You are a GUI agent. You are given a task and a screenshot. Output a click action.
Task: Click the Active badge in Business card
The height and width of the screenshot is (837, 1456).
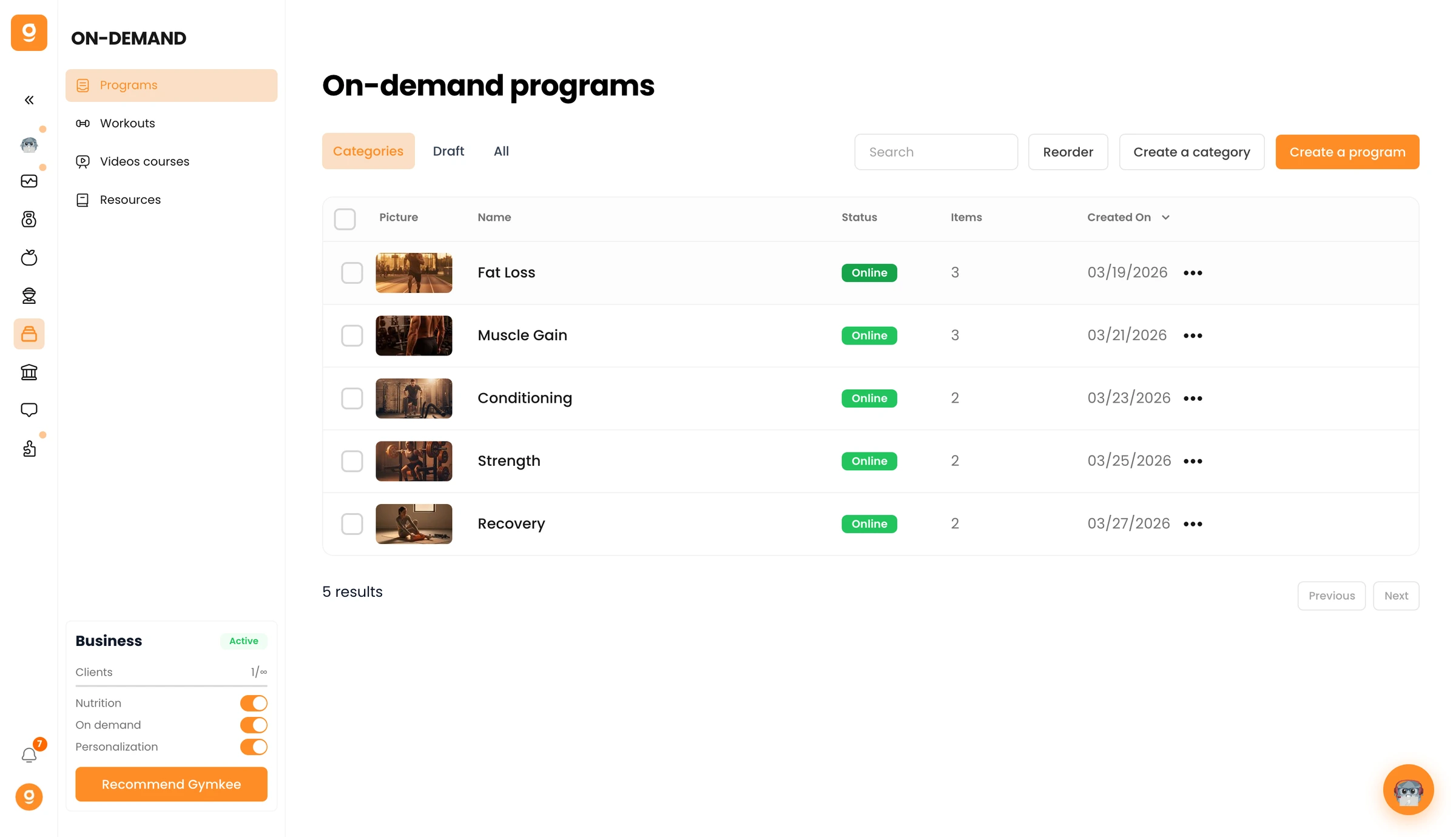244,641
